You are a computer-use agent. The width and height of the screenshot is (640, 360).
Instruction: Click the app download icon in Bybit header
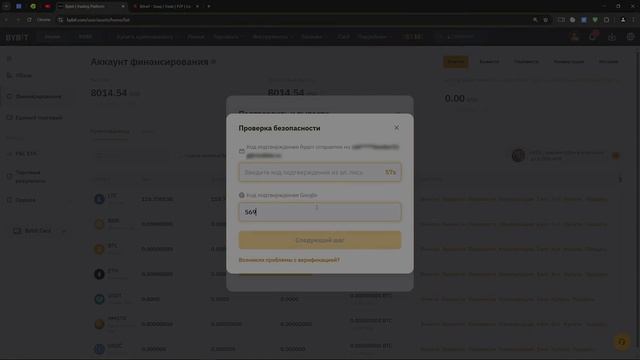611,37
